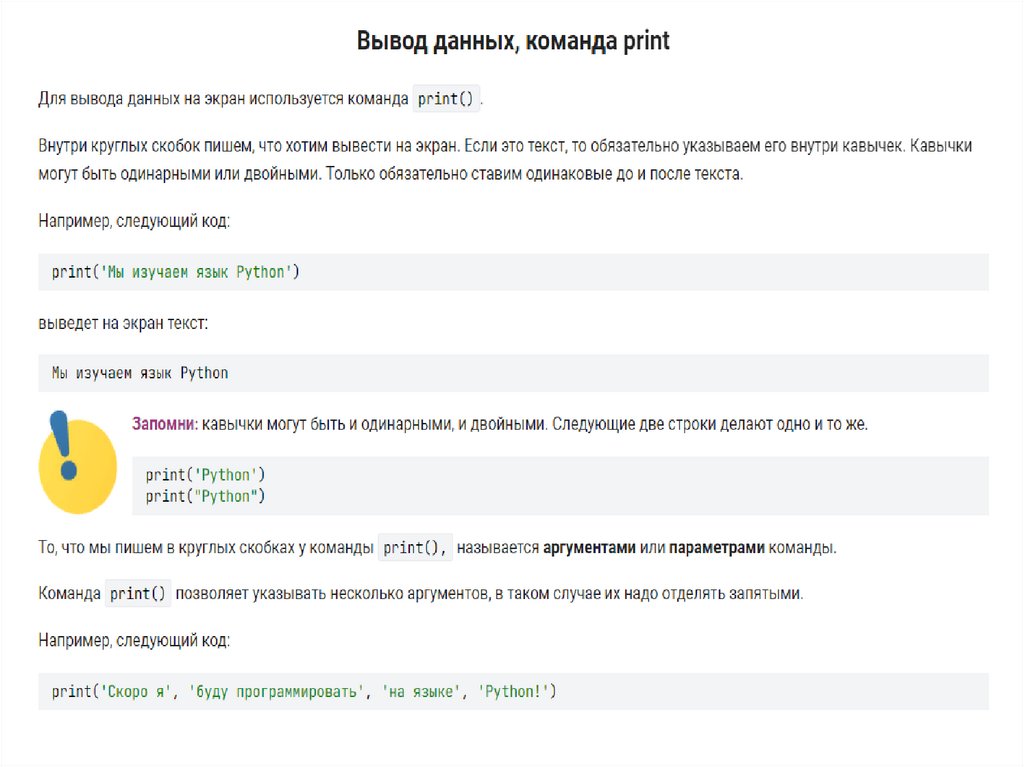1024x767 pixels.
Task: Click the code line print("Python") with double quotes
Action: [x=206, y=496]
